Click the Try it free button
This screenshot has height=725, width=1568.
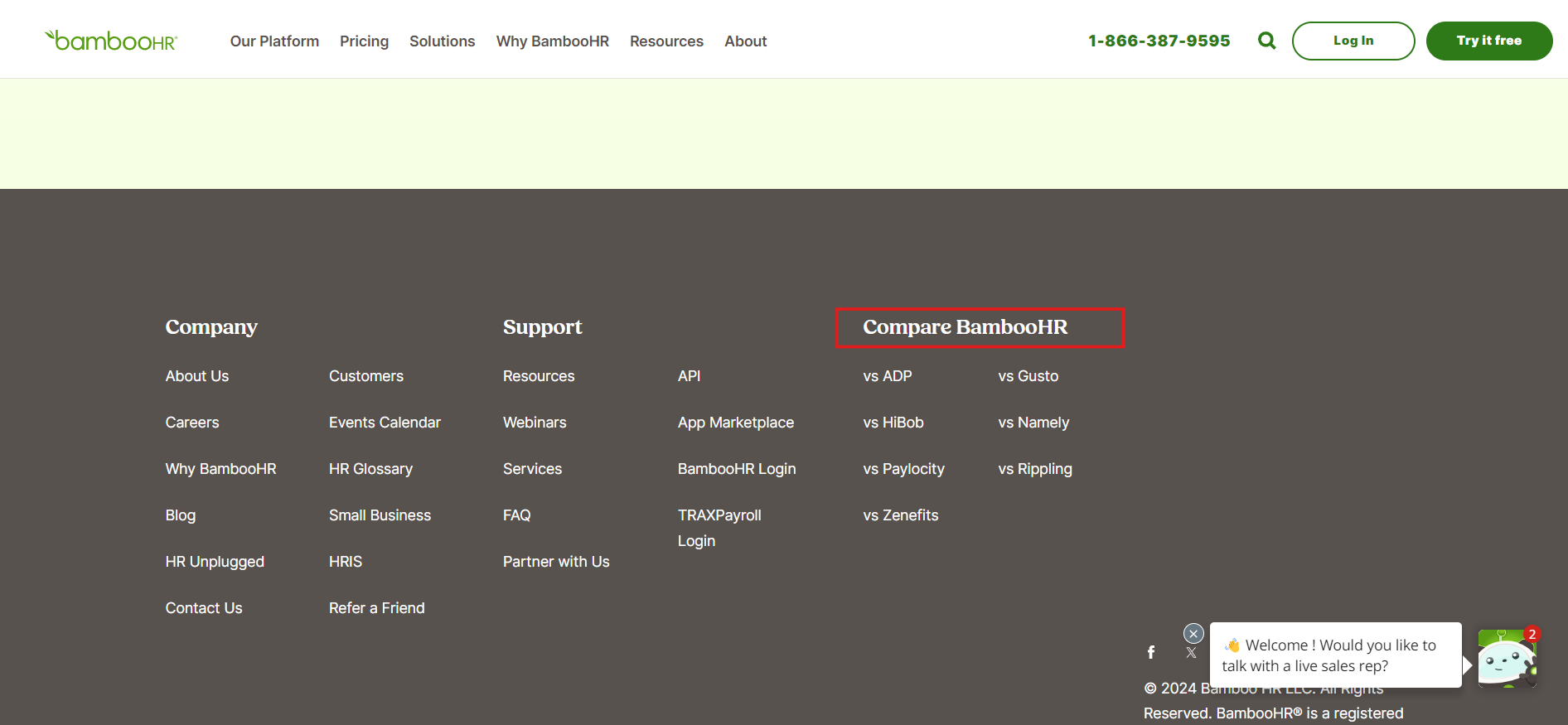click(1489, 41)
